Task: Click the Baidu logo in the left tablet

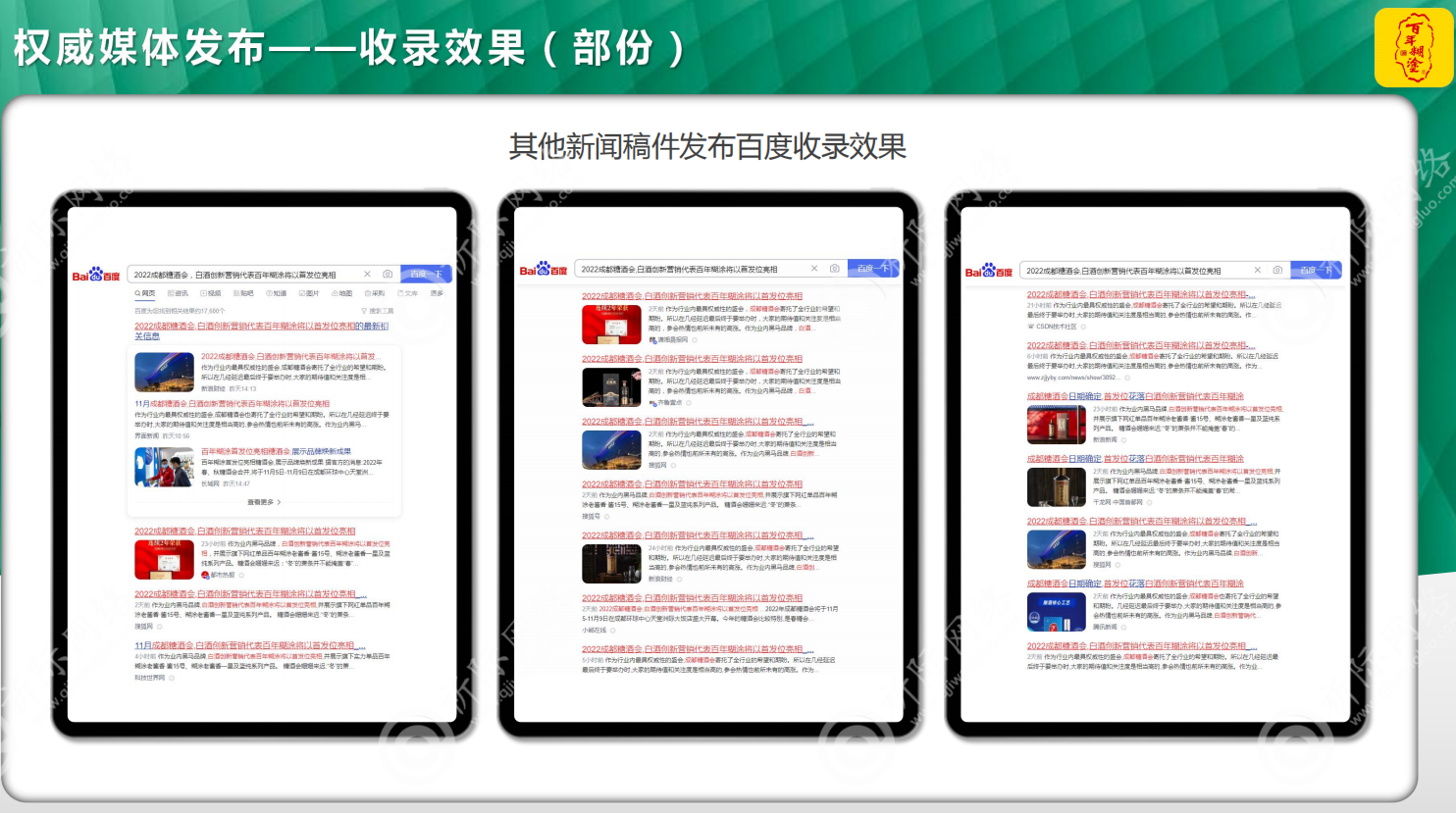Action: [x=95, y=276]
